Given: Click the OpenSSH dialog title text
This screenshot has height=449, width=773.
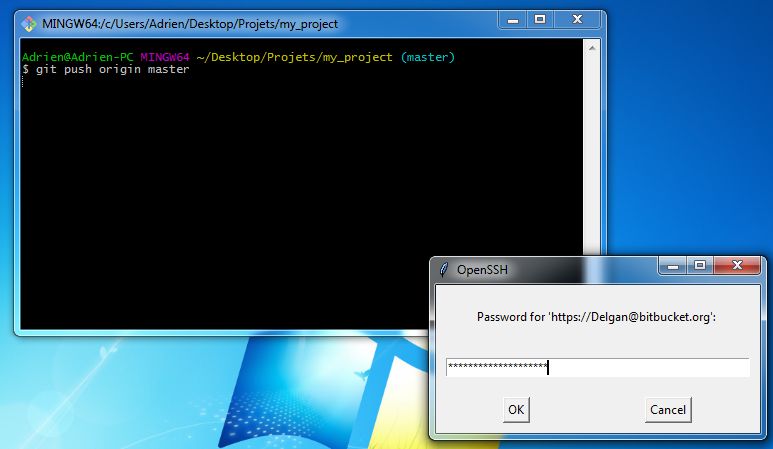Looking at the screenshot, I should pos(482,270).
